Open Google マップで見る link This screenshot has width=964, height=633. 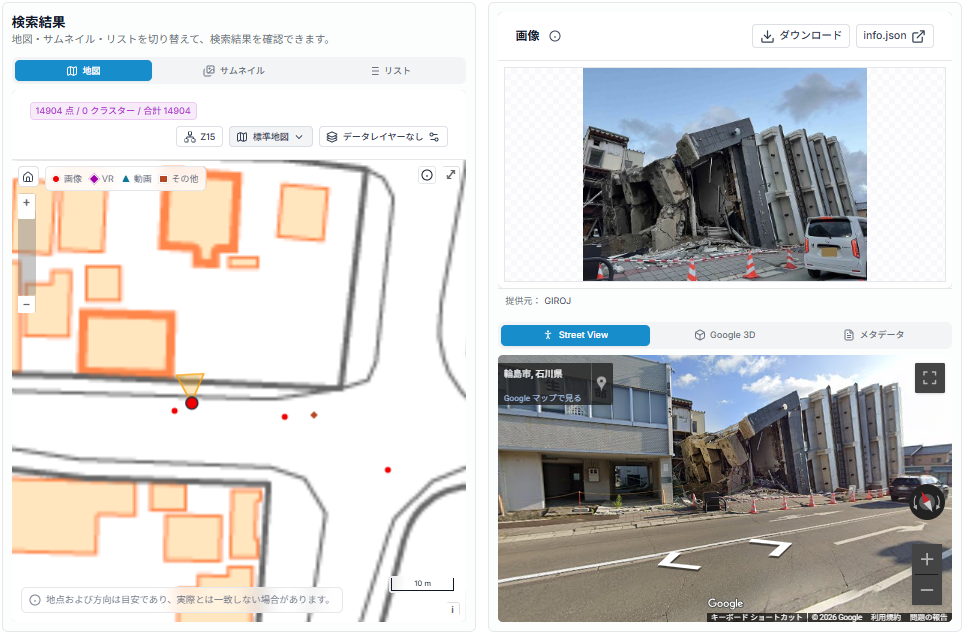click(x=542, y=398)
